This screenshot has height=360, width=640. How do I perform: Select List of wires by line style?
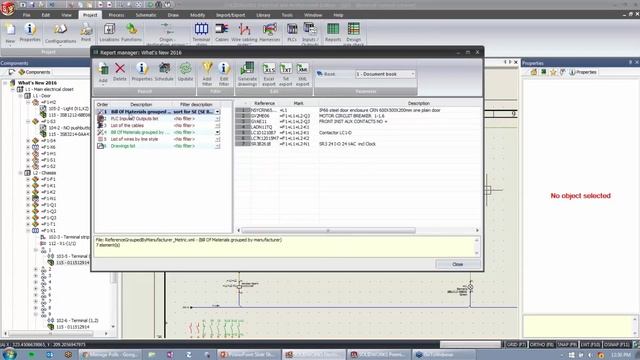pyautogui.click(x=134, y=139)
